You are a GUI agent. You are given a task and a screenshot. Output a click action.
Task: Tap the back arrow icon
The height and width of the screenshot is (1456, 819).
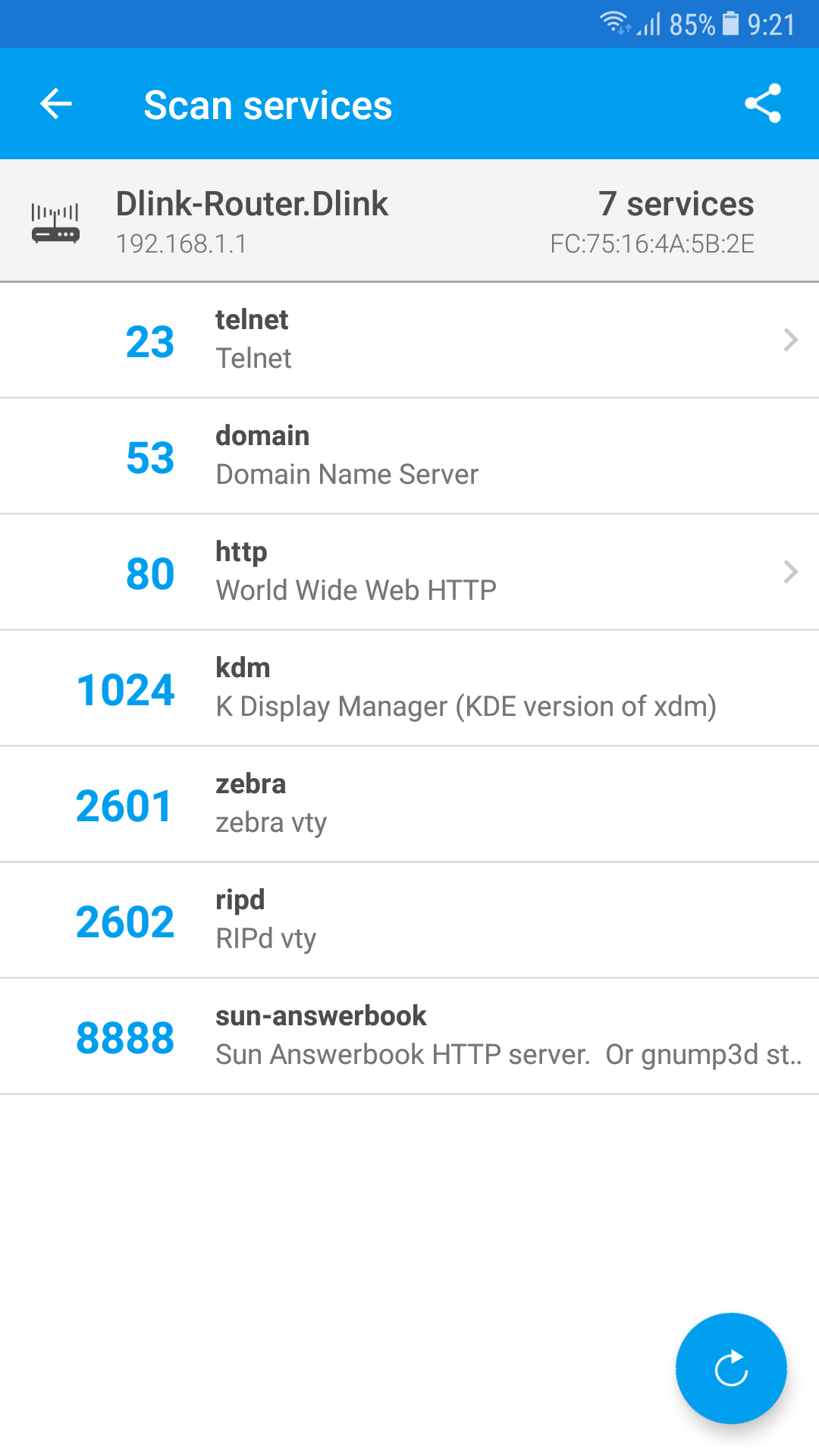tap(56, 104)
